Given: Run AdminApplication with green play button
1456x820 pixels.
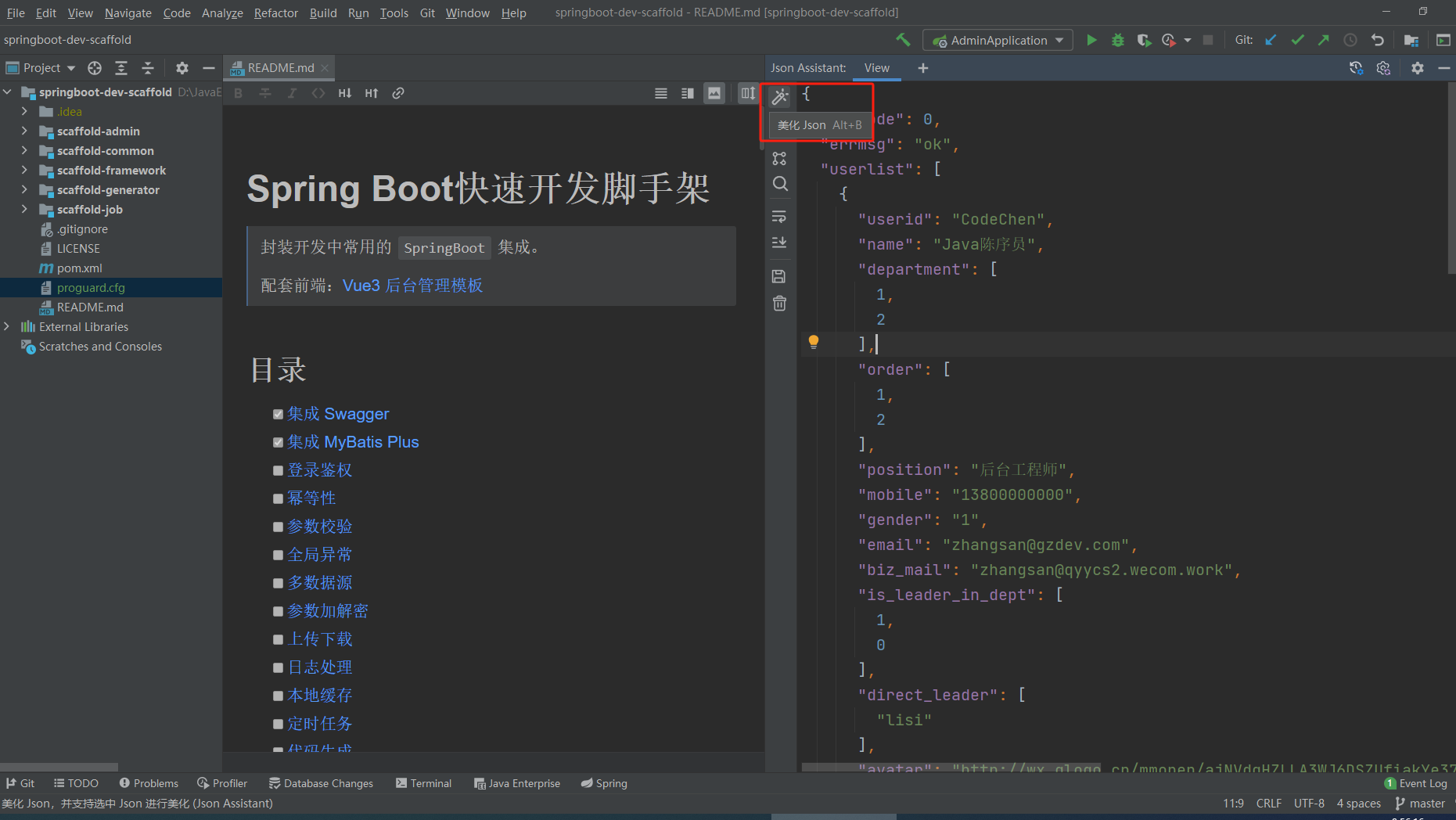Looking at the screenshot, I should click(1091, 40).
